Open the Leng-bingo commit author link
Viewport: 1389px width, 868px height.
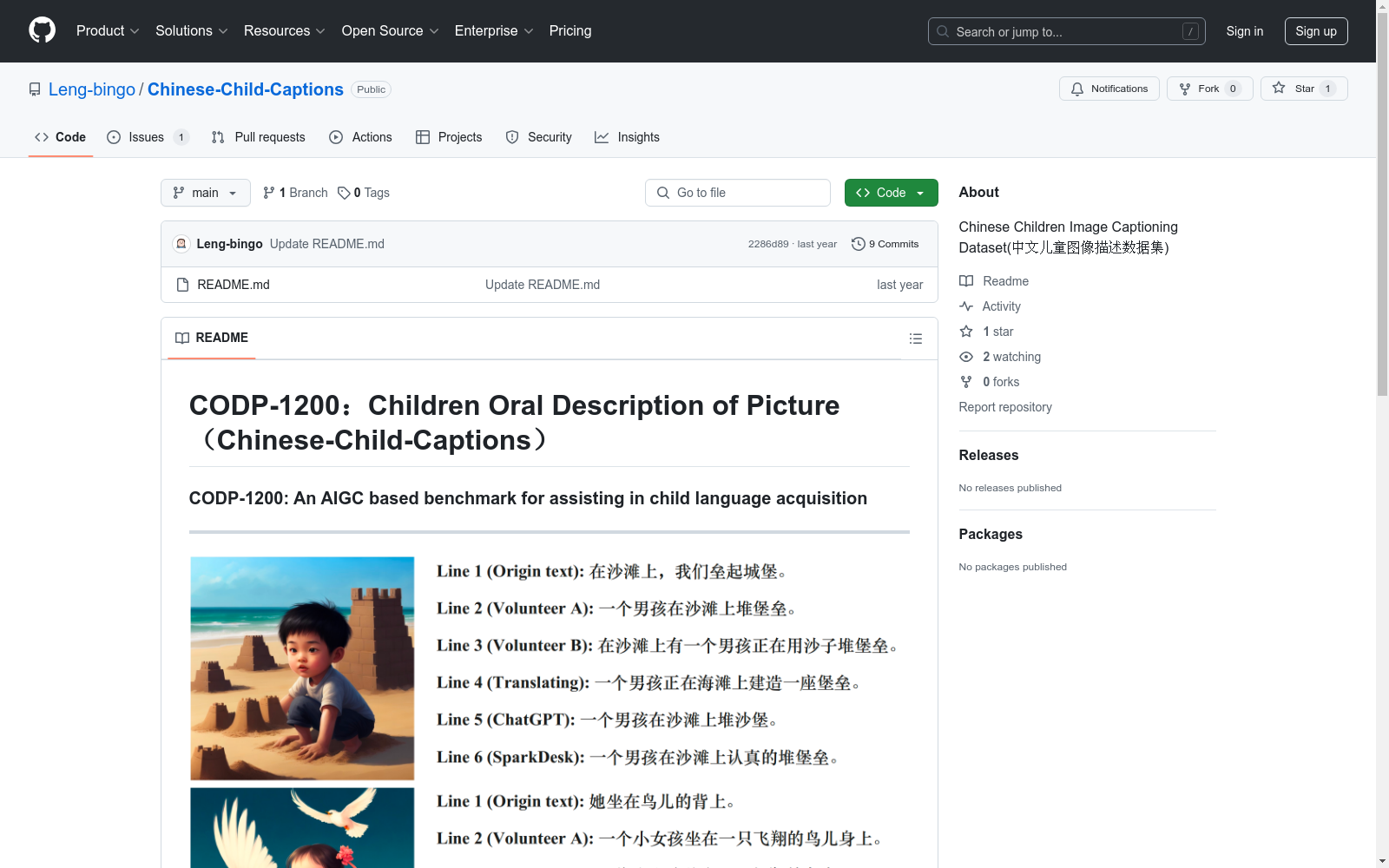pyautogui.click(x=229, y=244)
